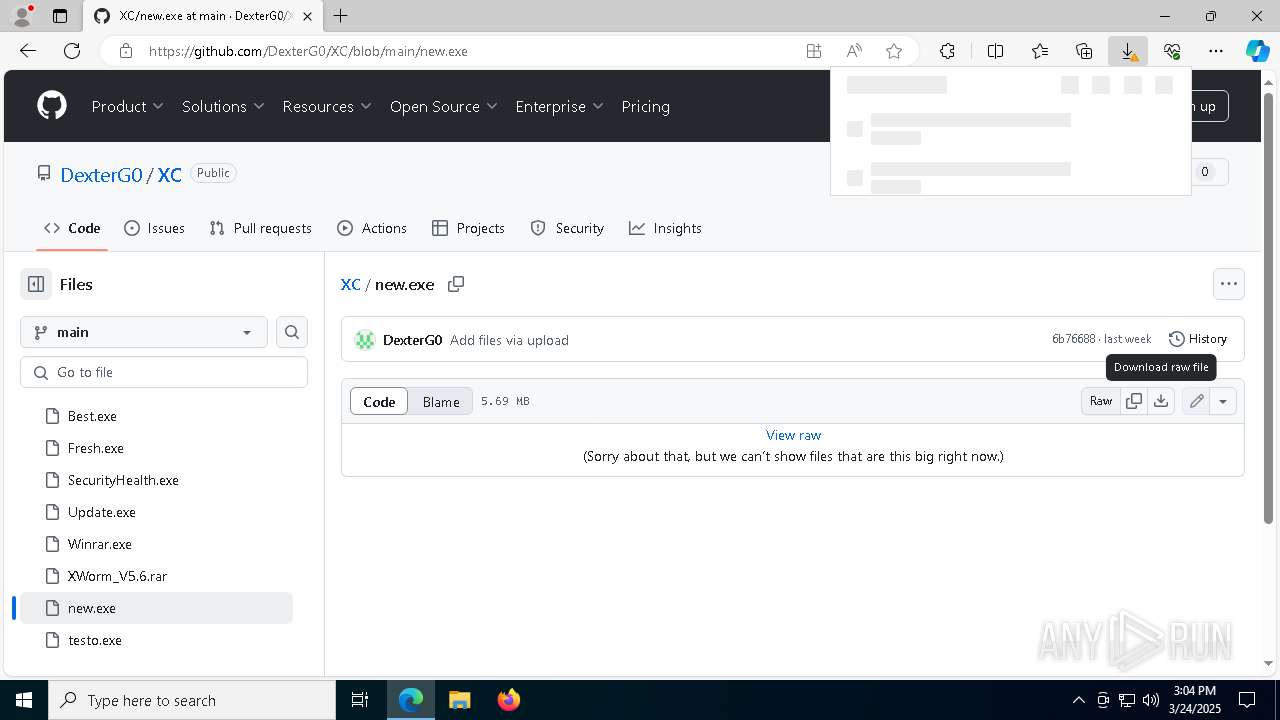Open the main branch selector dropdown
1280x720 pixels.
[x=144, y=332]
